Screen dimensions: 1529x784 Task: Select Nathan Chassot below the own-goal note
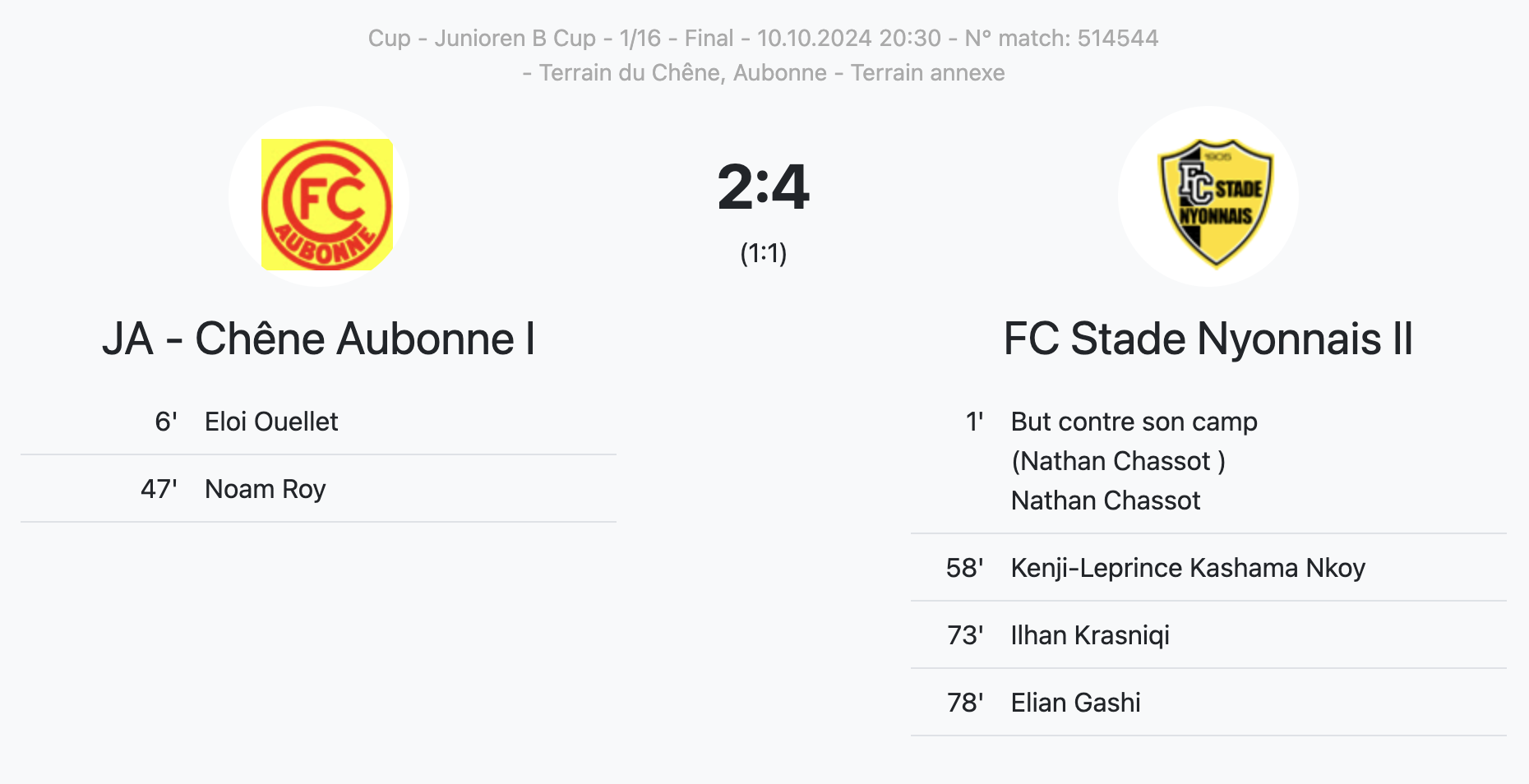pos(1105,500)
